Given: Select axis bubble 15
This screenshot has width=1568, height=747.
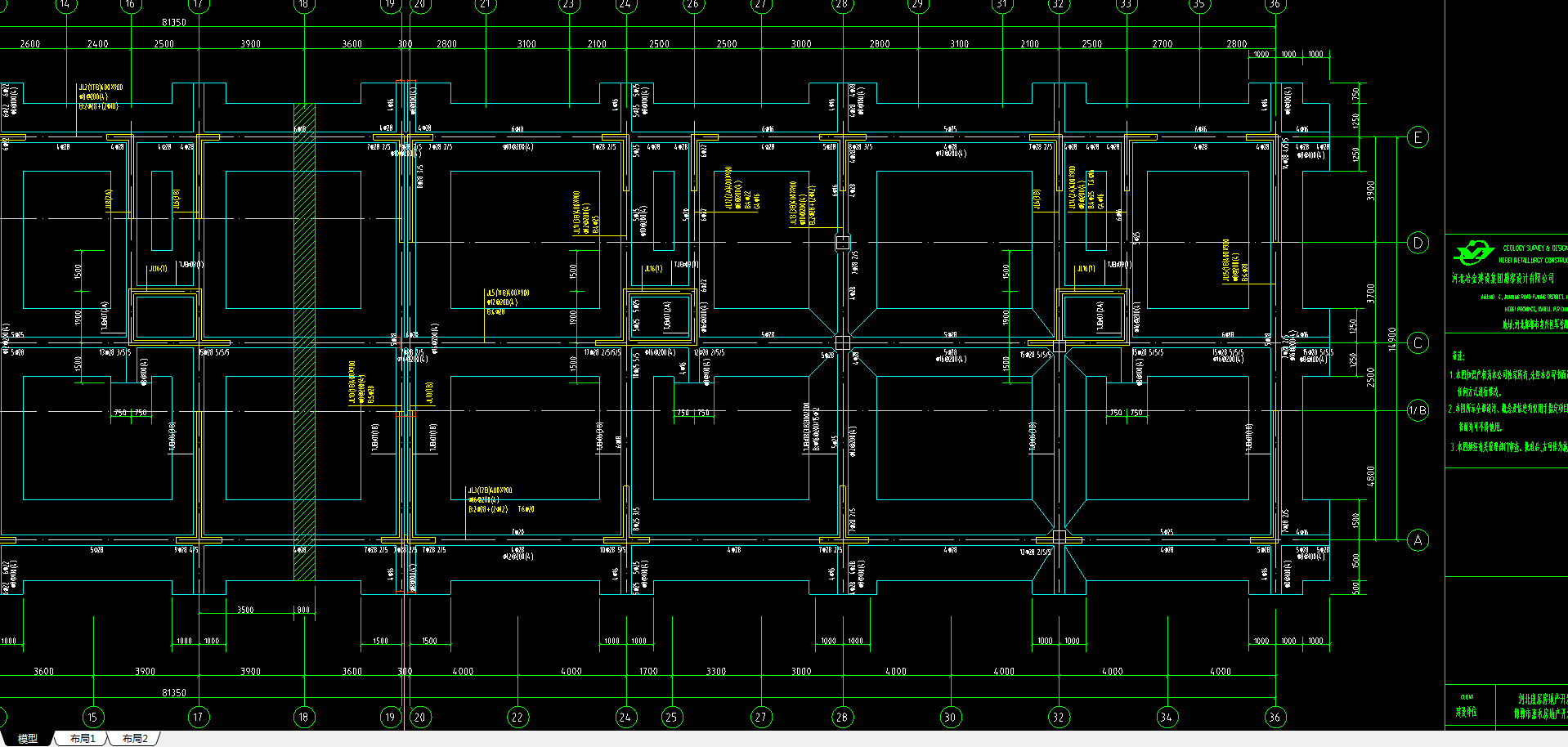Looking at the screenshot, I should coord(92,718).
